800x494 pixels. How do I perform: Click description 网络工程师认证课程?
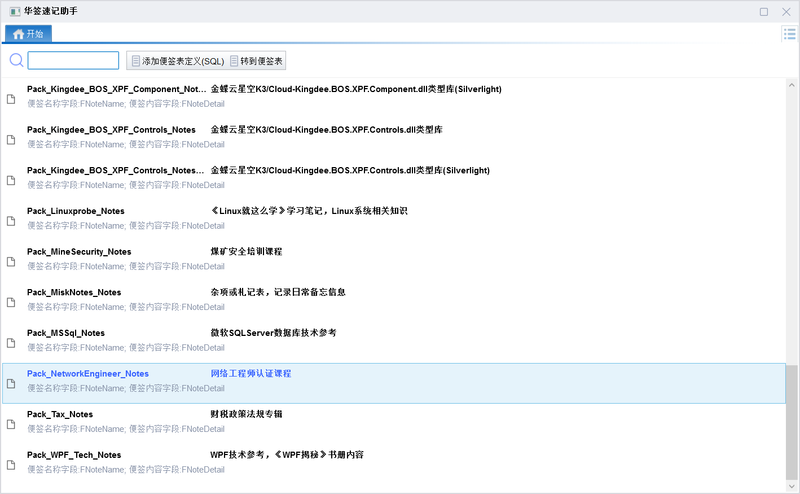pos(251,374)
